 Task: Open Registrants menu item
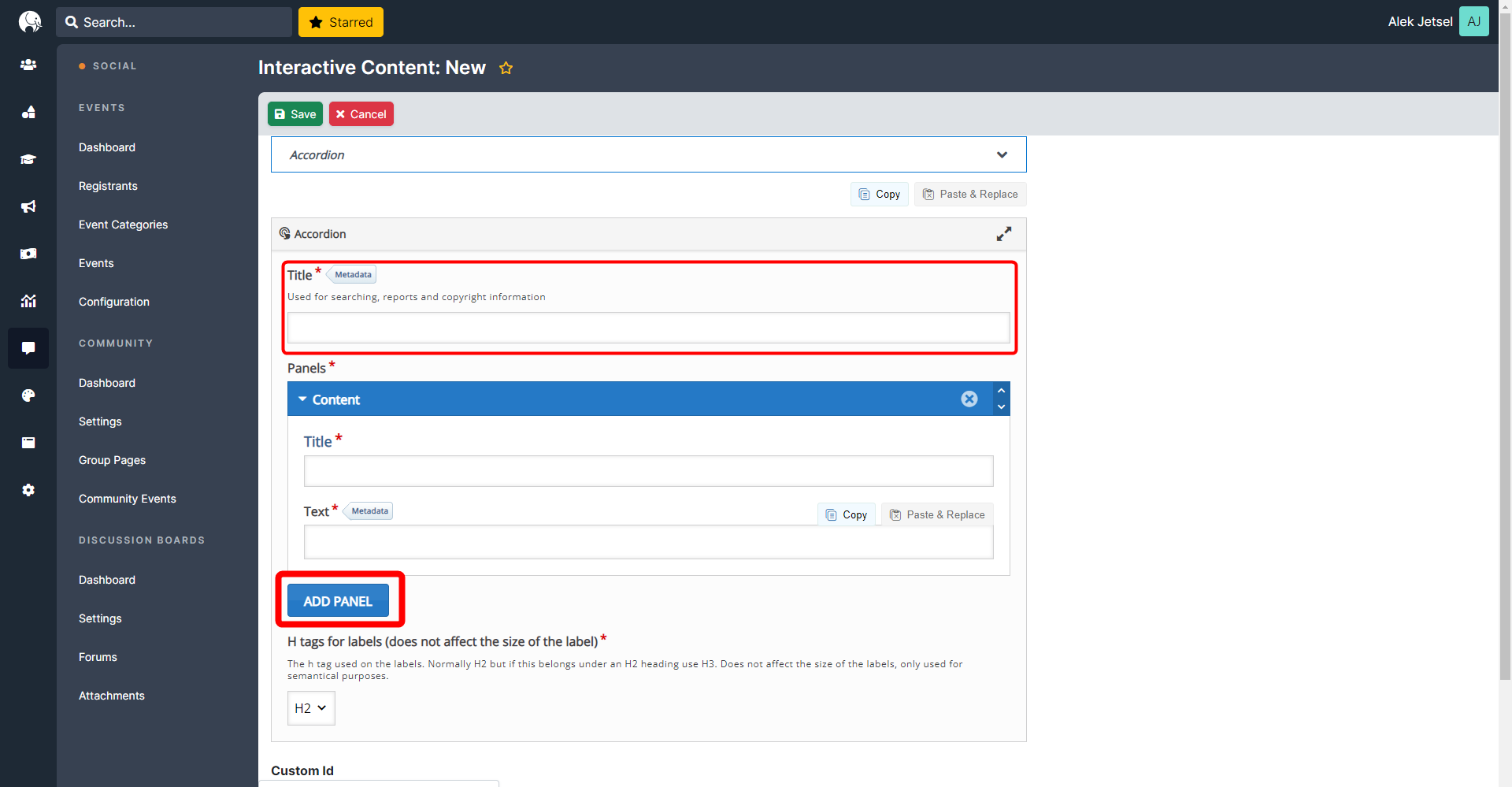click(x=108, y=186)
